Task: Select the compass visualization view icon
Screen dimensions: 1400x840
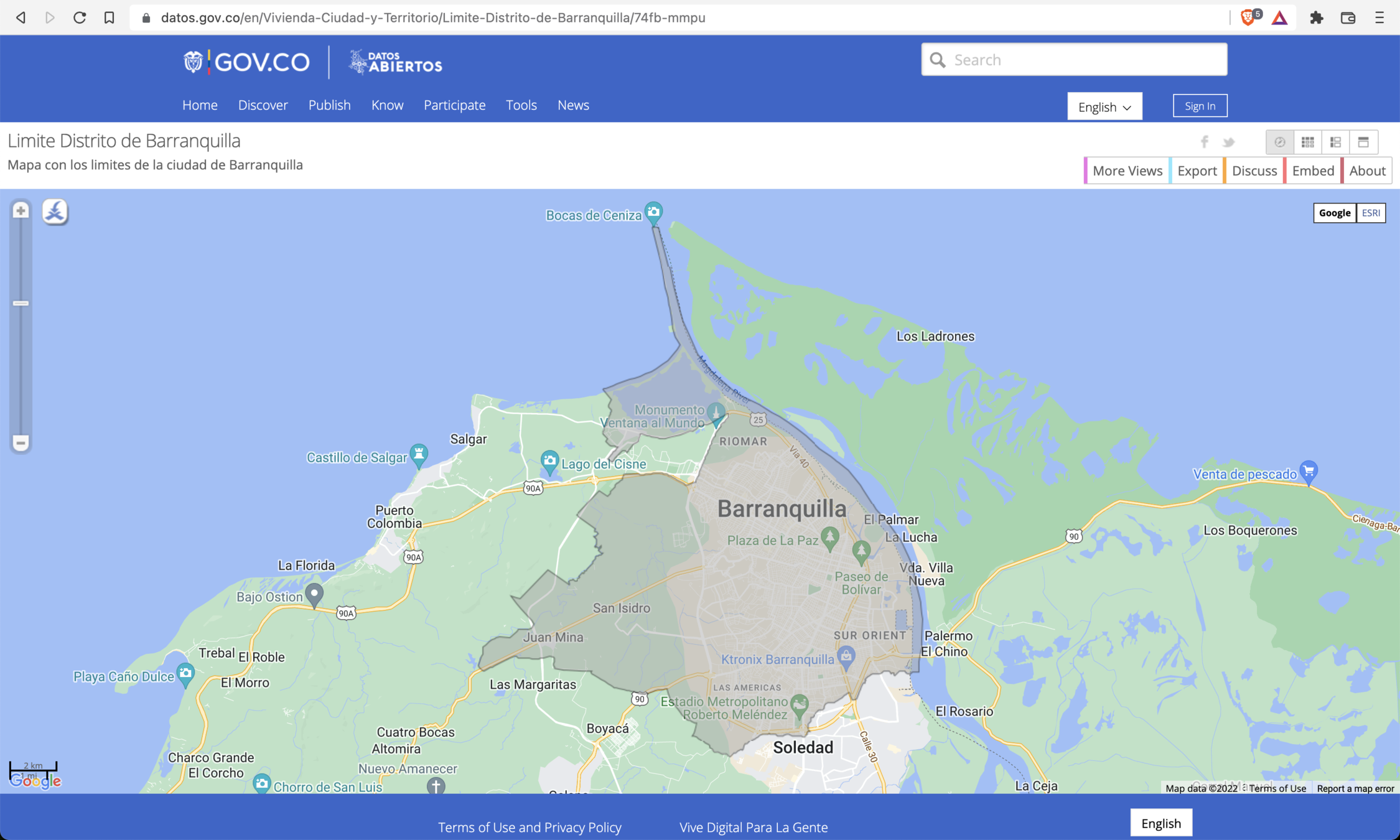Action: 1280,142
